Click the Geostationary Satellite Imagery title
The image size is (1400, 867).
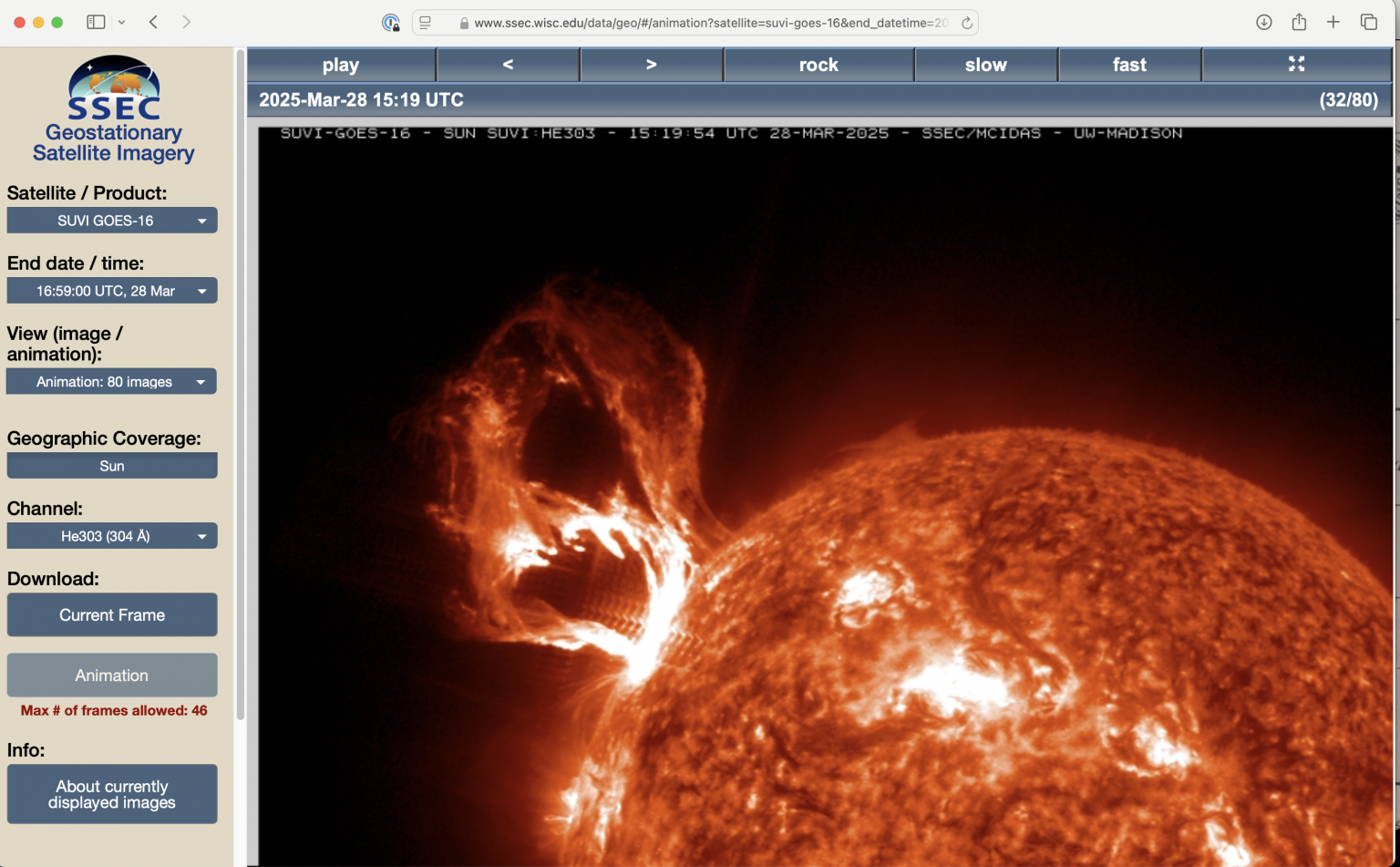tap(114, 143)
